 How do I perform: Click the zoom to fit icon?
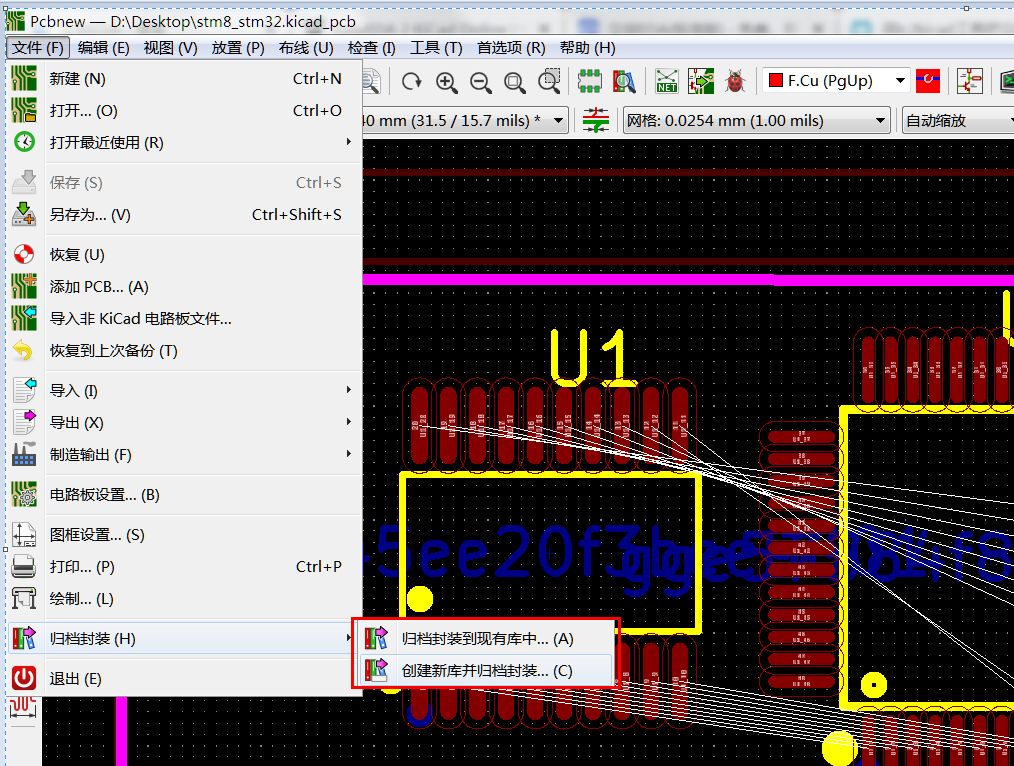tap(515, 81)
